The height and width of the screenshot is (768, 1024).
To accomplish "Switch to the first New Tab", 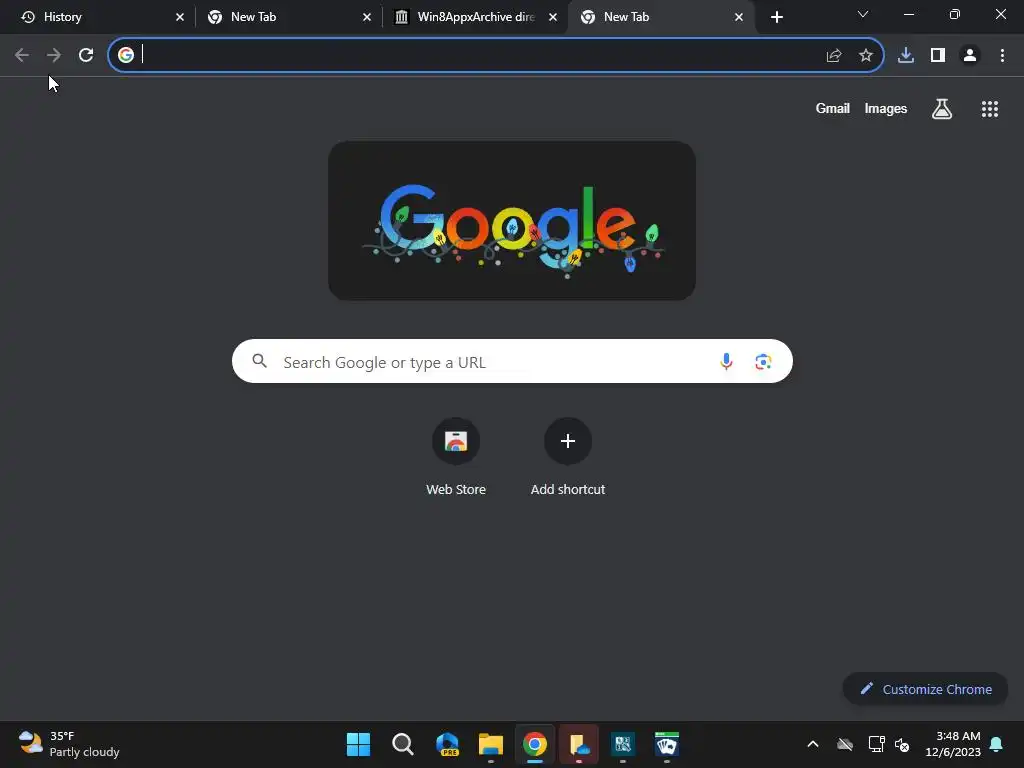I will 287,17.
